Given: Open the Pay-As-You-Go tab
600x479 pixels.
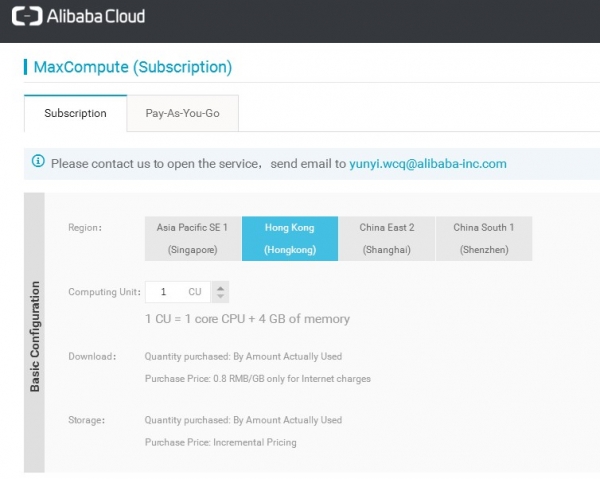Looking at the screenshot, I should coord(183,113).
